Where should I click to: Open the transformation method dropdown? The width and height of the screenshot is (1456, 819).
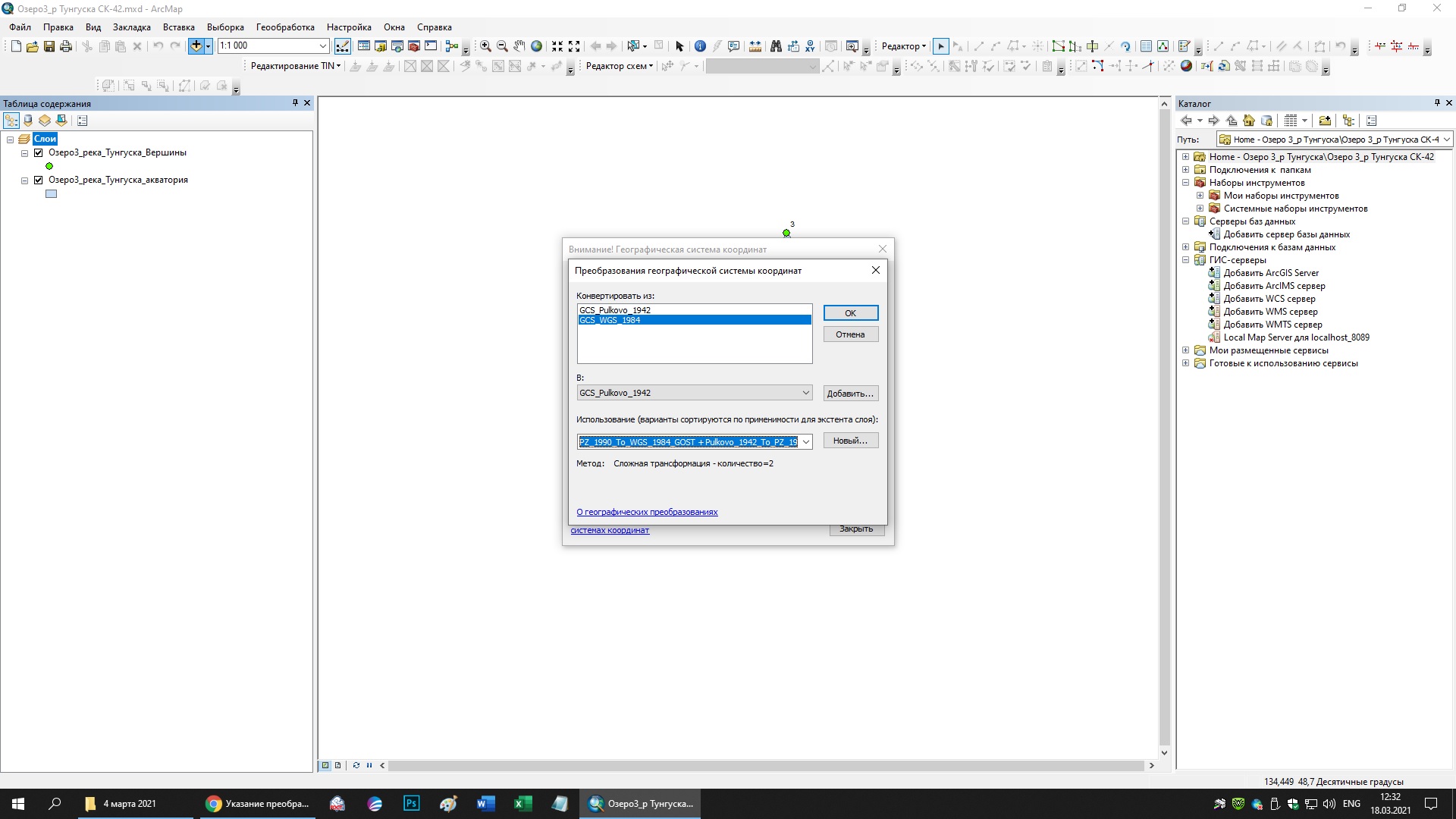[805, 442]
